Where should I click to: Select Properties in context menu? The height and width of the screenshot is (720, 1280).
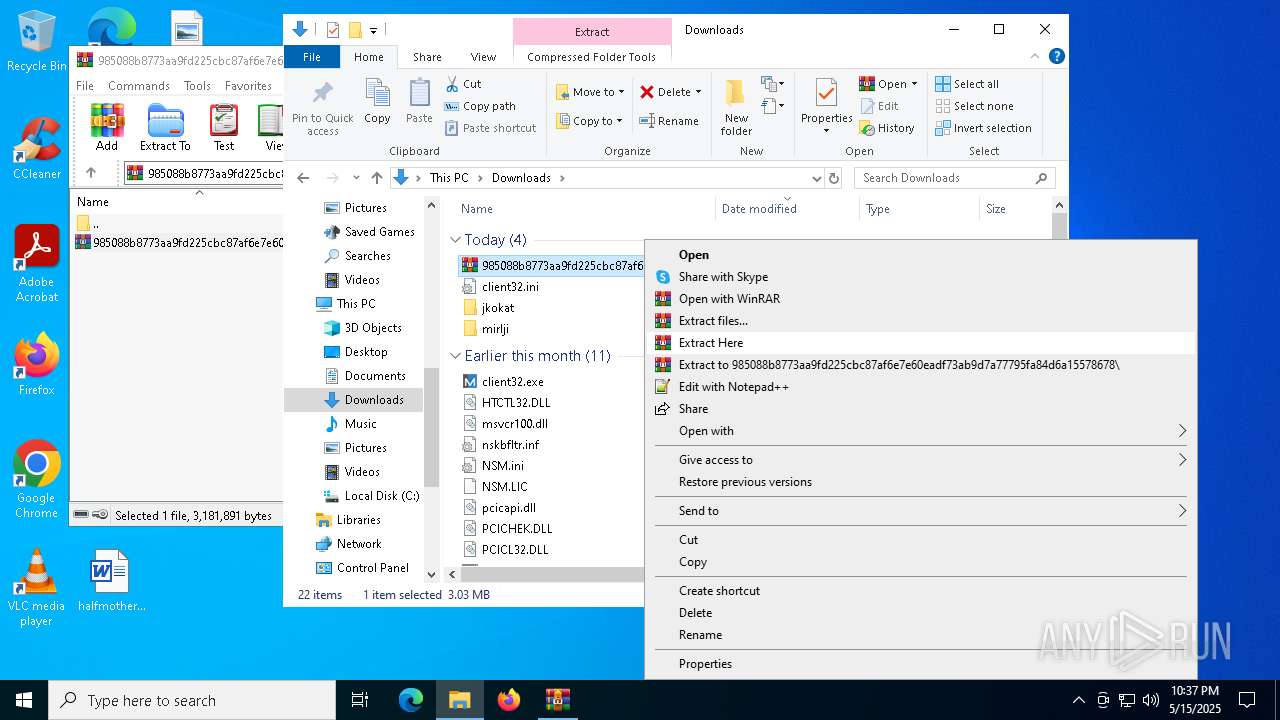[x=920, y=664]
